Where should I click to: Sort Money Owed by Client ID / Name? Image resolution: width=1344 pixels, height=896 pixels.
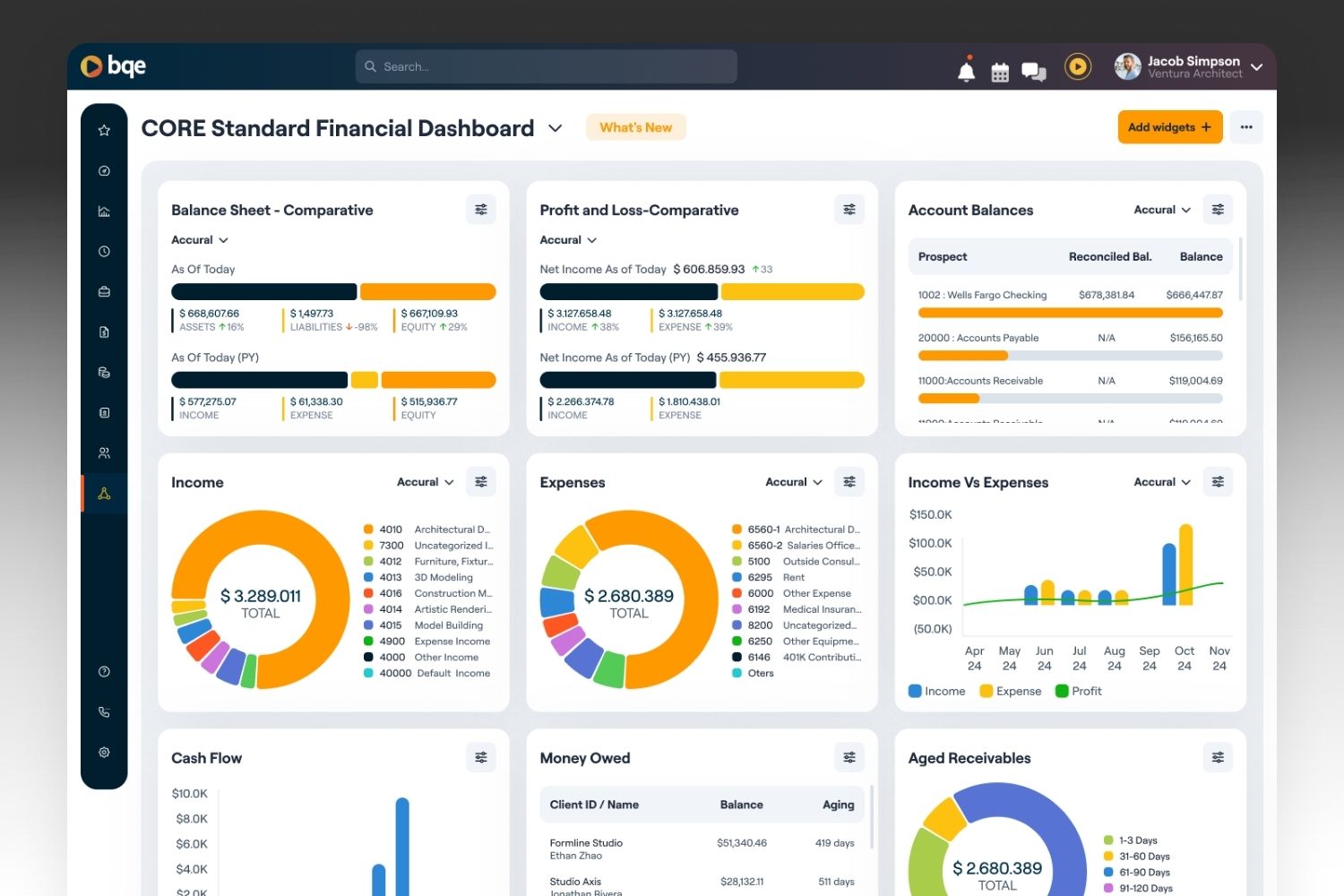coord(594,805)
